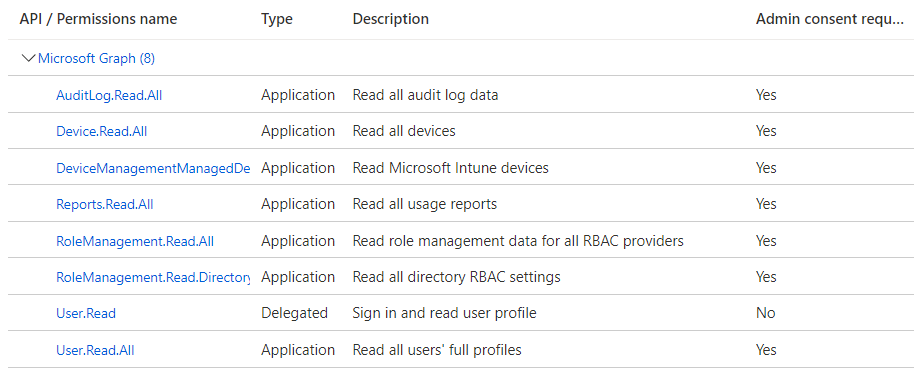
Task: Select 'Read all devices' description
Action: pos(404,131)
